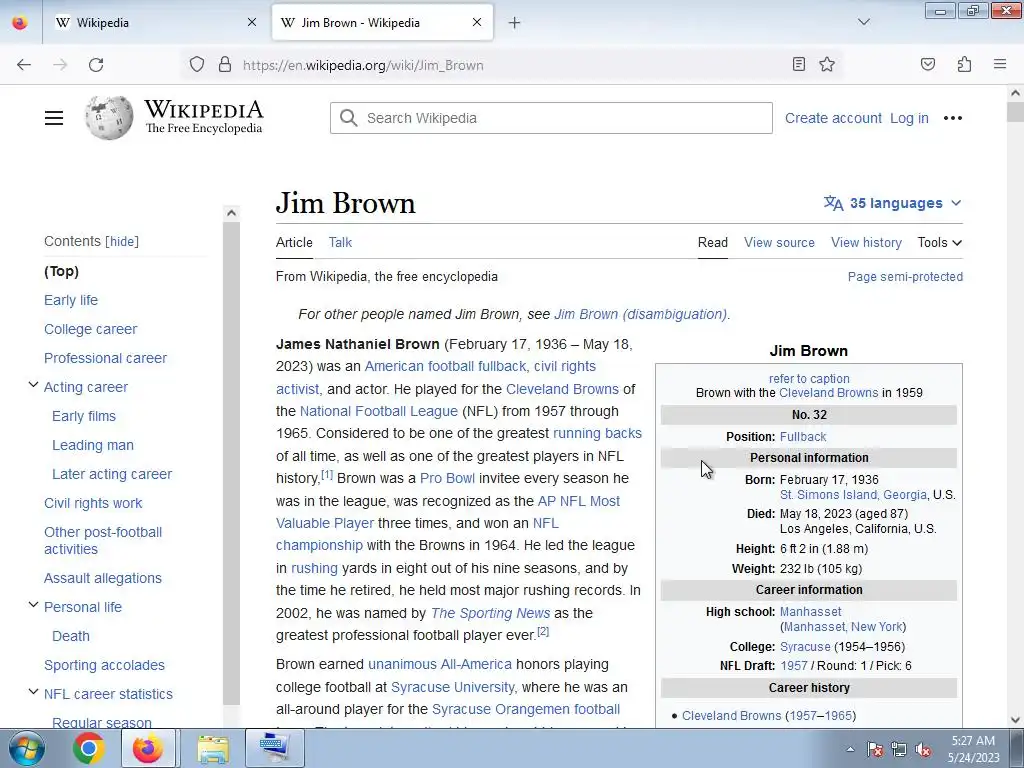The width and height of the screenshot is (1024, 768).
Task: Collapse Acting career section in contents
Action: click(33, 385)
